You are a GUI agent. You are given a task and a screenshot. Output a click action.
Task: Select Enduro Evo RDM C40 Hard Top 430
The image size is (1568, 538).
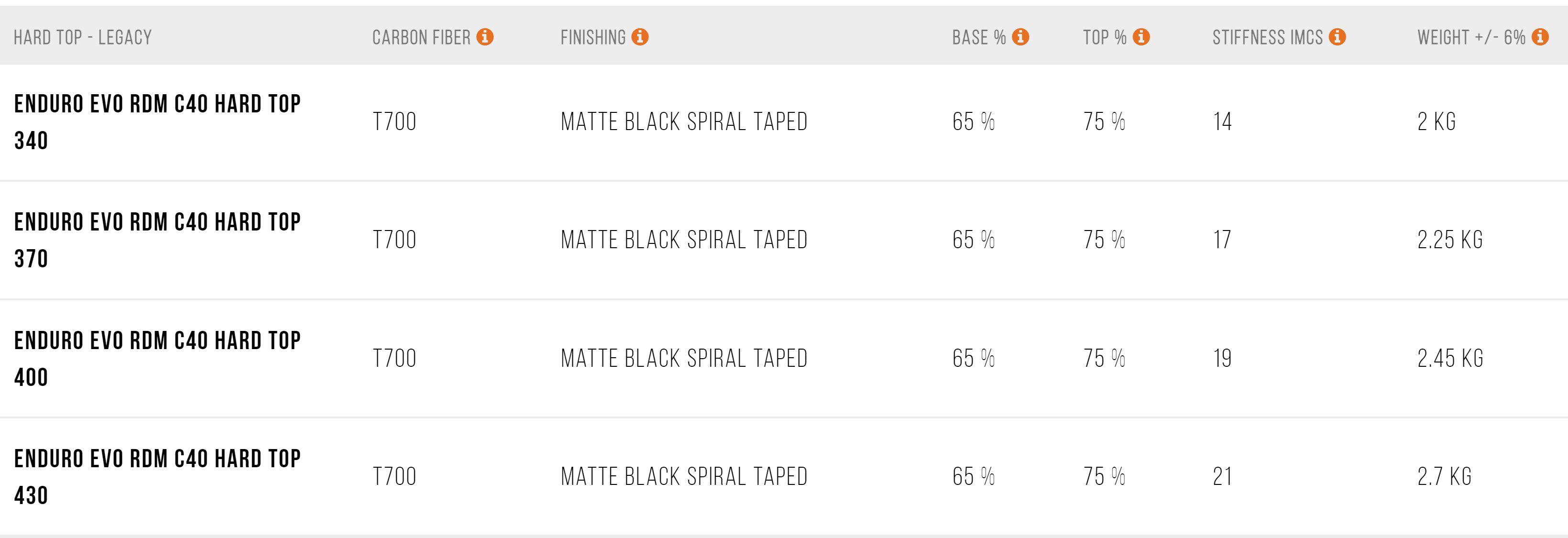pos(157,477)
